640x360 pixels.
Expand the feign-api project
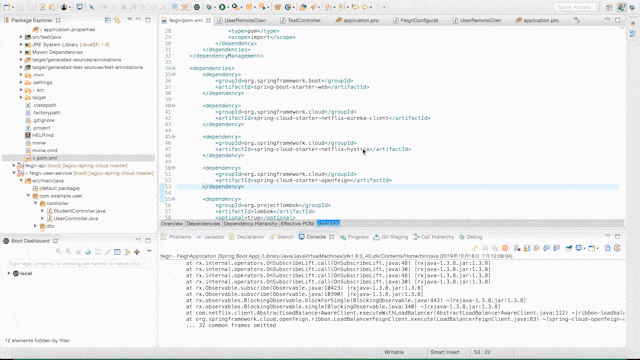14,165
